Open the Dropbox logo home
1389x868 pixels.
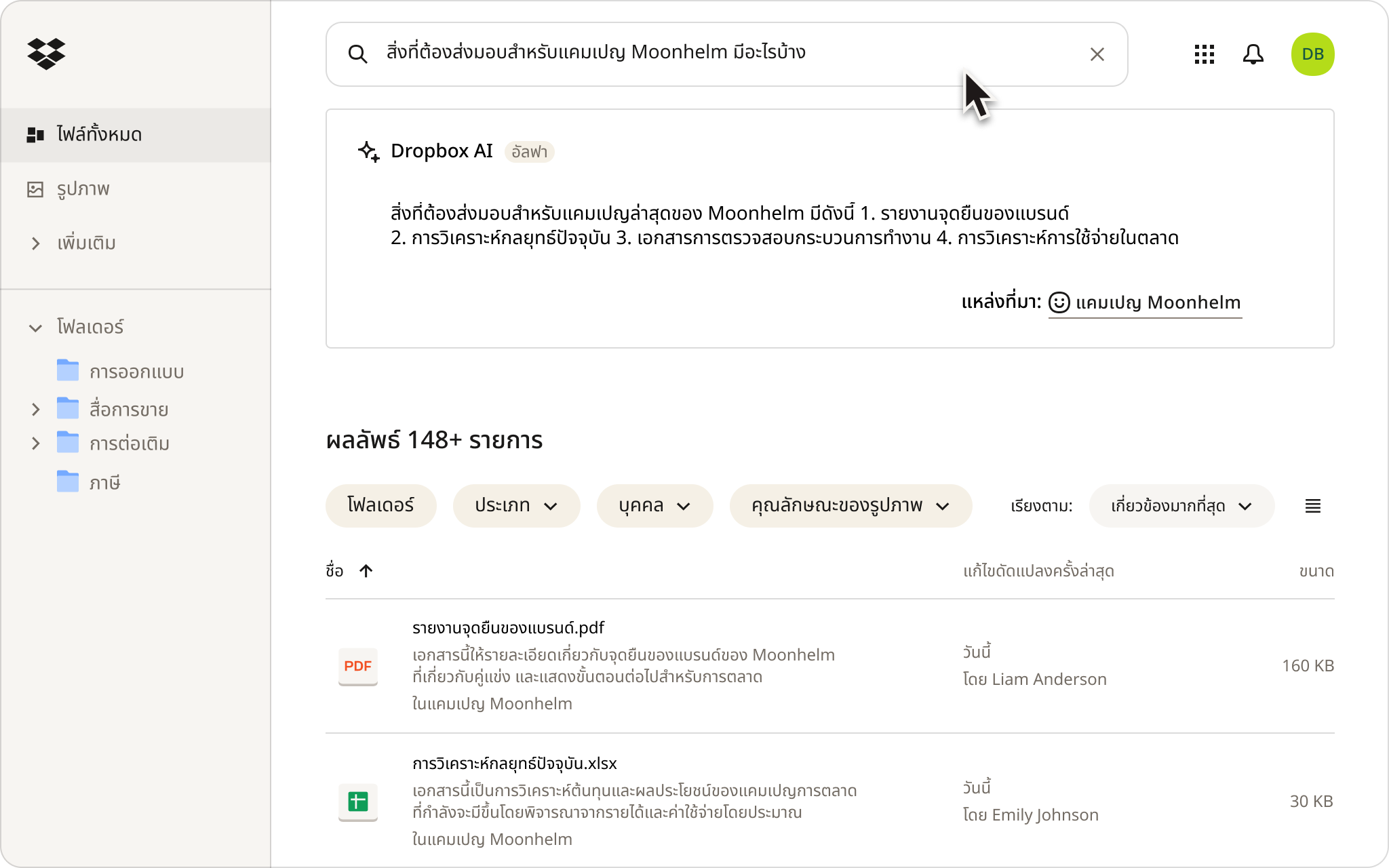pyautogui.click(x=46, y=54)
